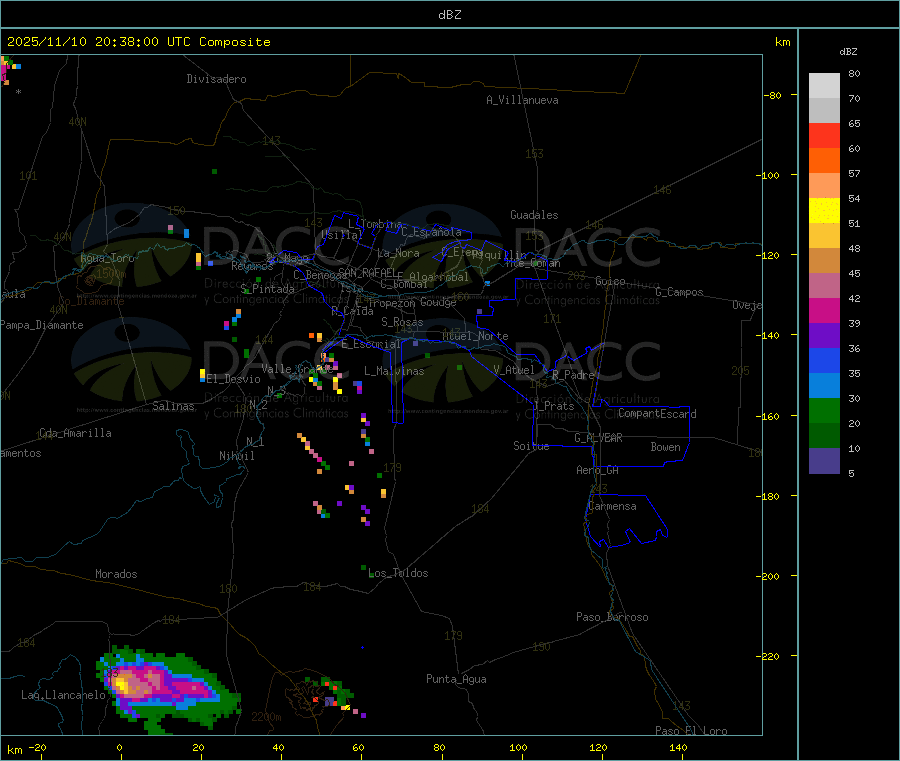Select the green 20 dBZ legend swatch

[x=824, y=410]
